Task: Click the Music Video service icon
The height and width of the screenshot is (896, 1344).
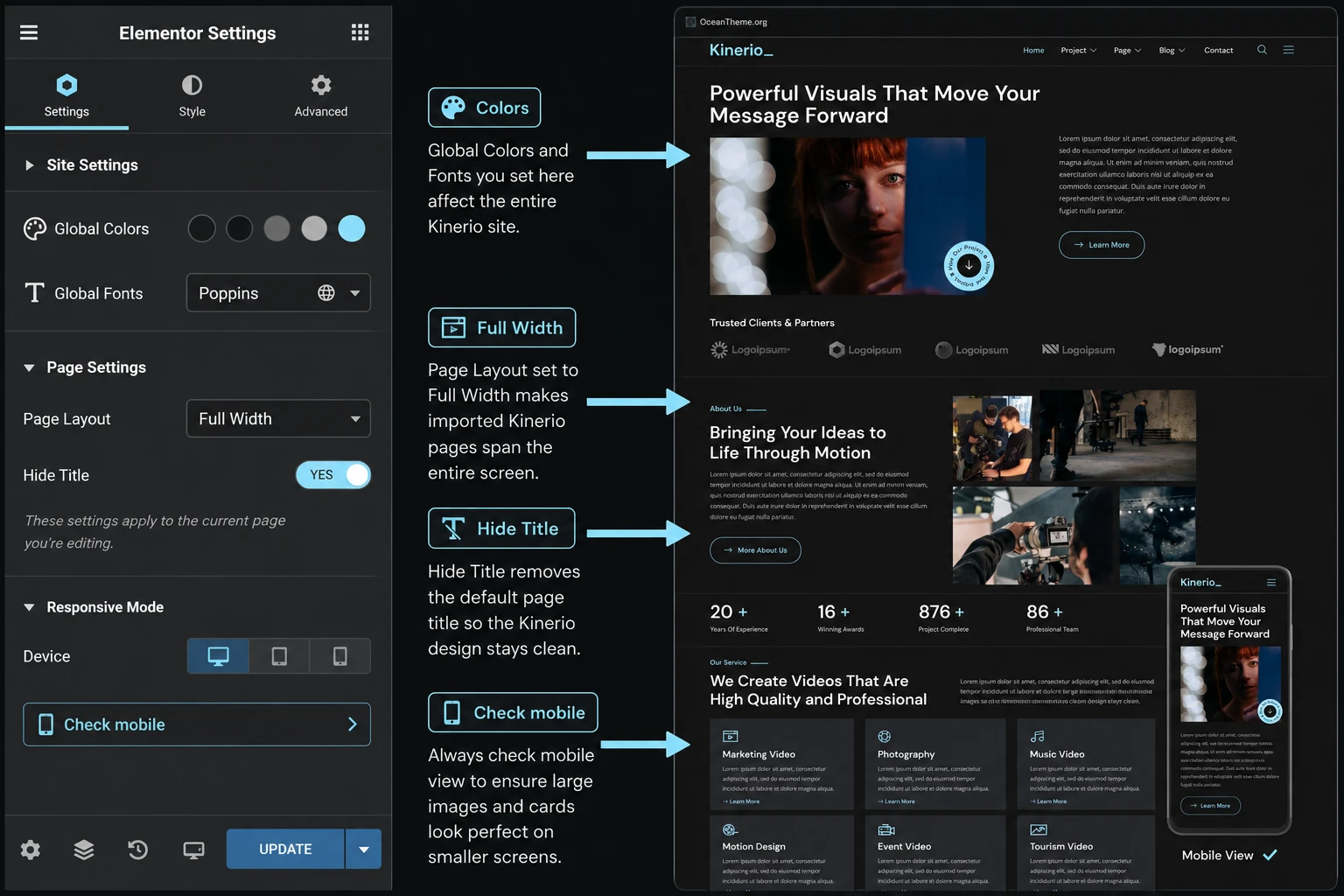Action: tap(1038, 736)
